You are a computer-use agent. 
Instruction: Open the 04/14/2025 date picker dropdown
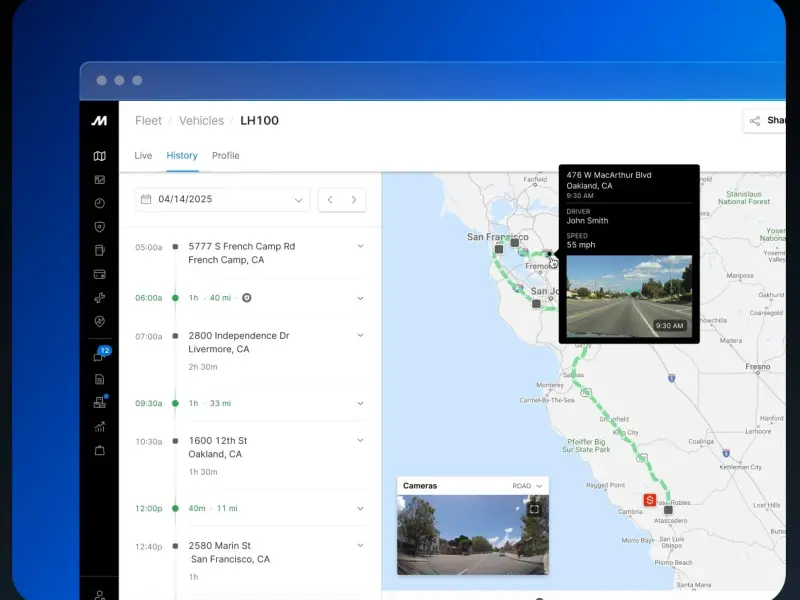222,200
